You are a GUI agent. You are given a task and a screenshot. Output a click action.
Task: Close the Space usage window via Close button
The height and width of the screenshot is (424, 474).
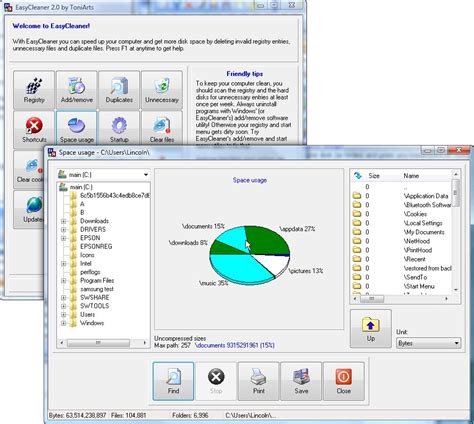(x=344, y=381)
